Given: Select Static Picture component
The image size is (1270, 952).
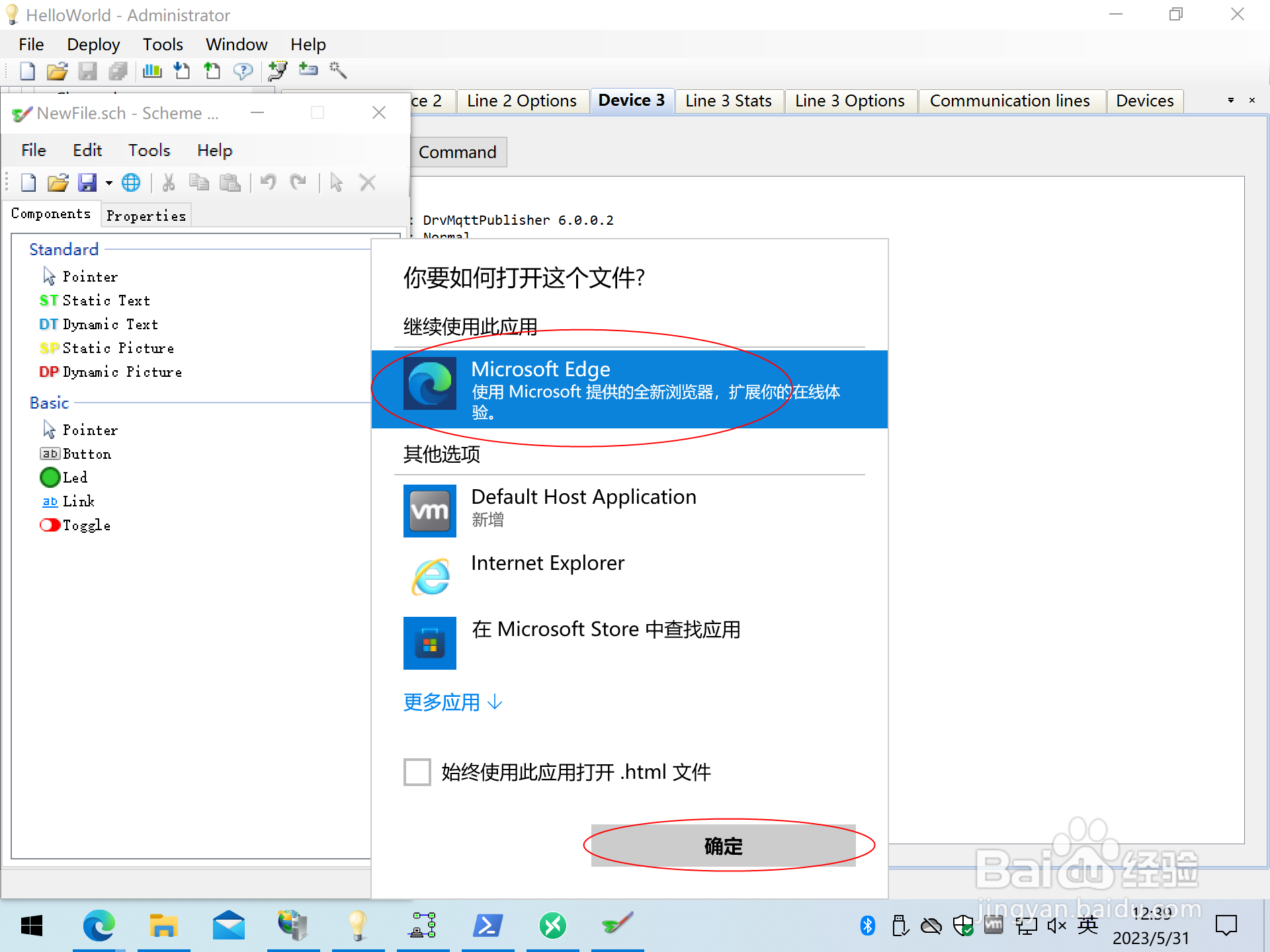Looking at the screenshot, I should coord(106,348).
